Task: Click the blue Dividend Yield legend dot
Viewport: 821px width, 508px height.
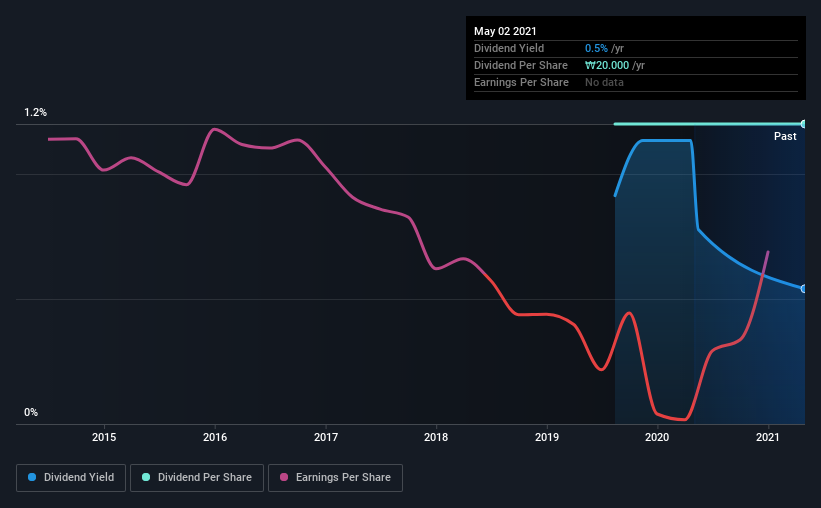Action: (32, 477)
